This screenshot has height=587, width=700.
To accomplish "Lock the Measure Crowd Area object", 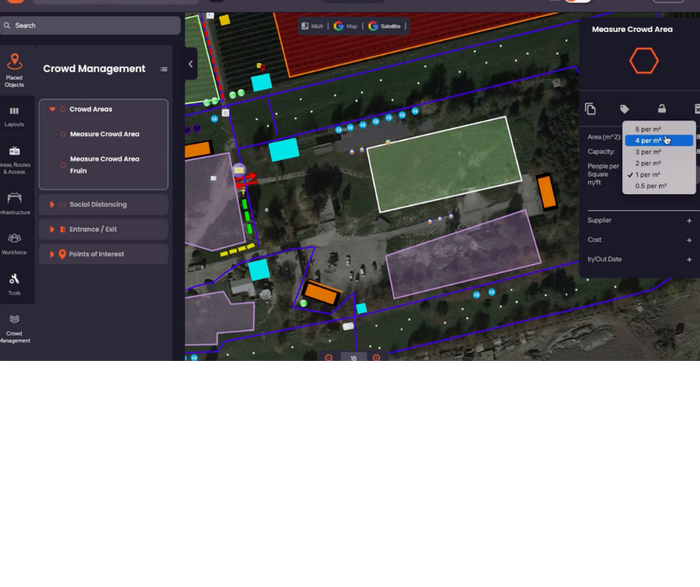I will point(661,109).
